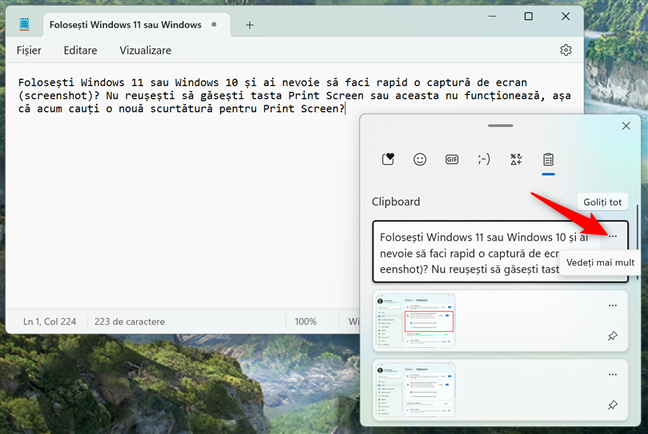Click the Ln 1, Col 224 status entry
This screenshot has width=648, height=434.
tap(50, 322)
